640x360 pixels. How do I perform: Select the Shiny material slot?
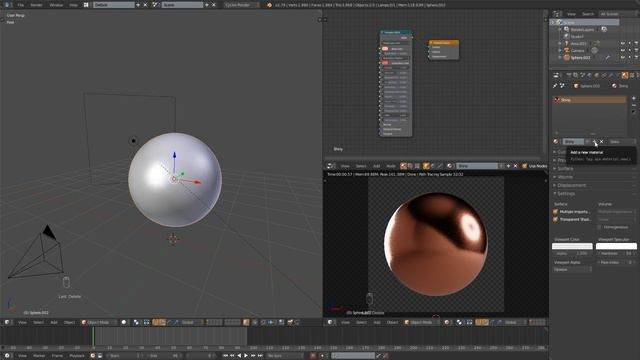point(589,100)
